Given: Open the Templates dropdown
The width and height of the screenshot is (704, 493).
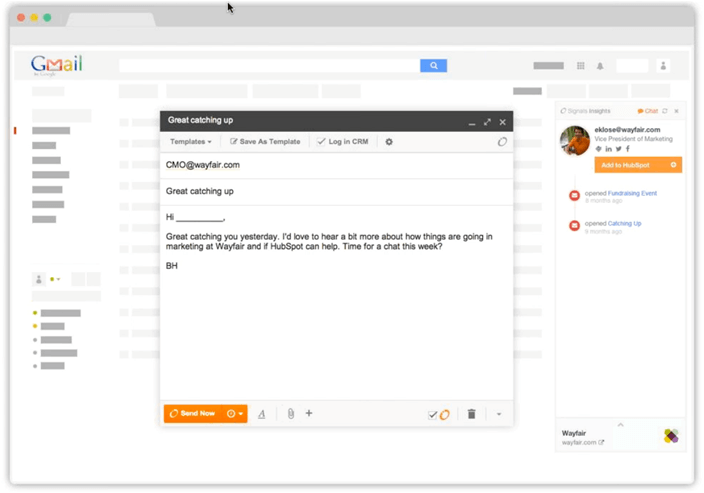Looking at the screenshot, I should click(190, 142).
